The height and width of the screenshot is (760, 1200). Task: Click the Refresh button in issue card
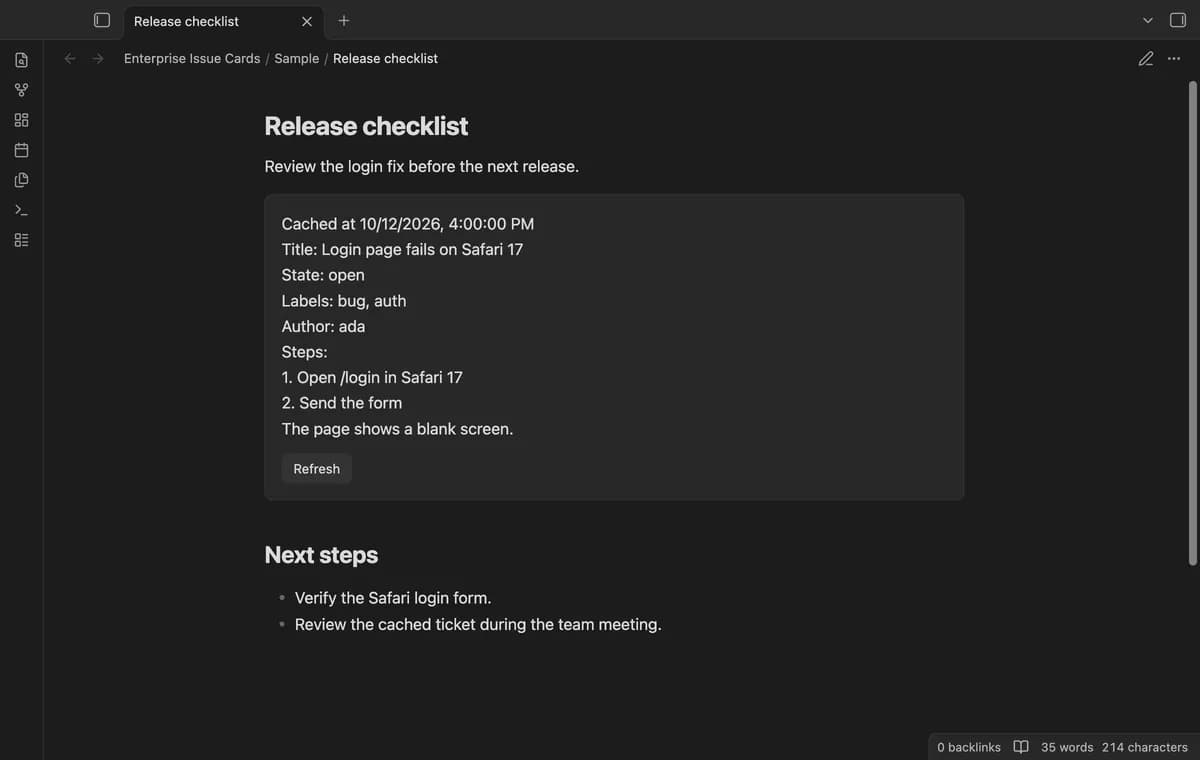coord(317,469)
